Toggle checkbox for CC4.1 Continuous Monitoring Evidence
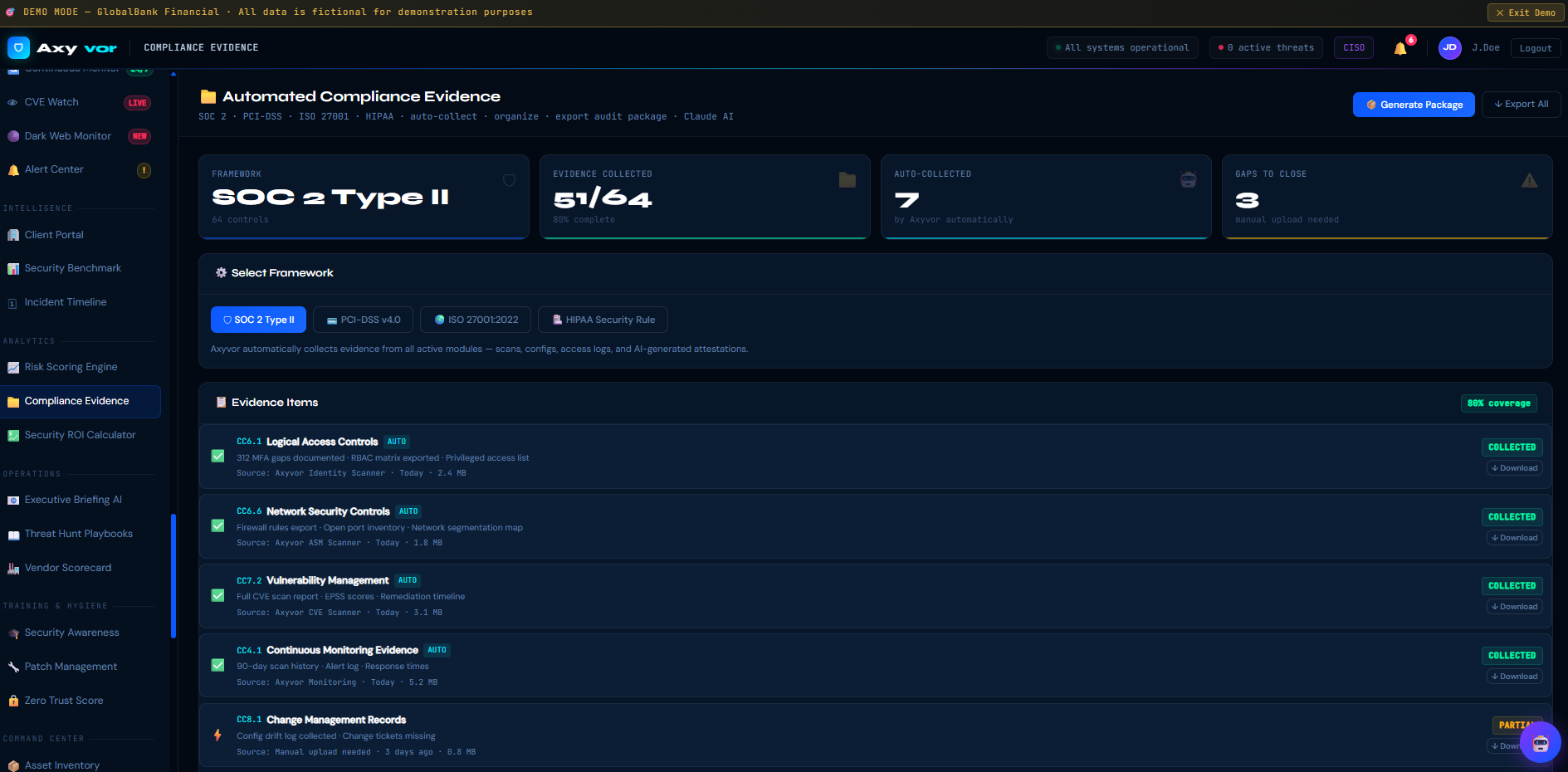This screenshot has width=1568, height=772. (x=217, y=665)
